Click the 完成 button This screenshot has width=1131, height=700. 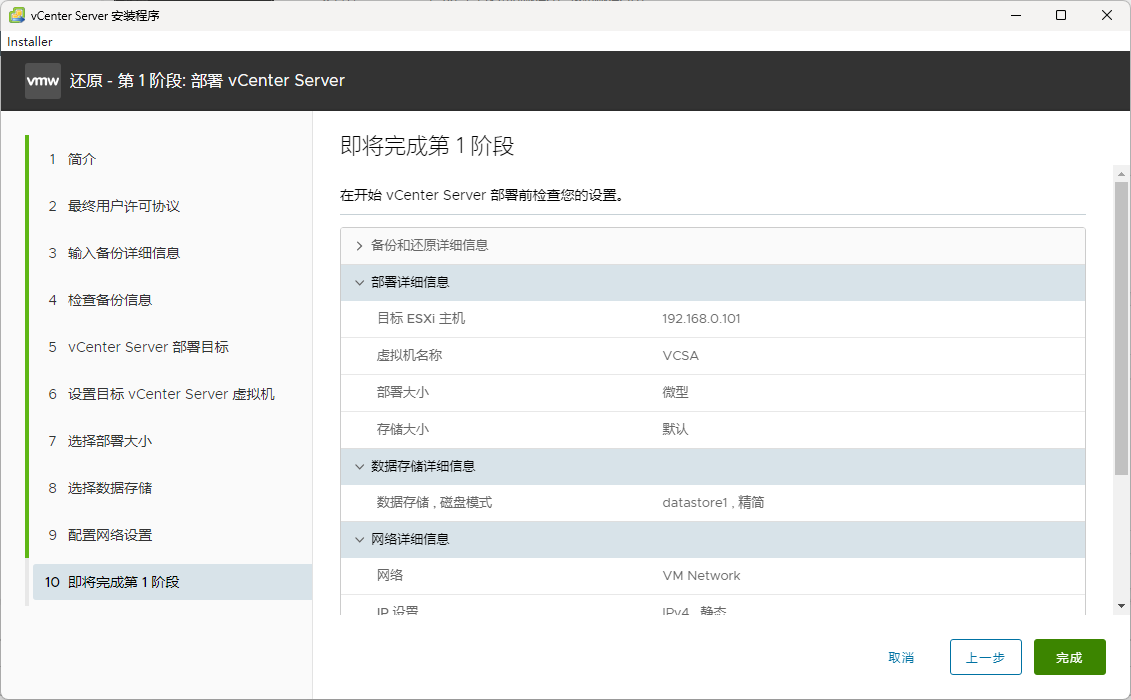click(1069, 657)
